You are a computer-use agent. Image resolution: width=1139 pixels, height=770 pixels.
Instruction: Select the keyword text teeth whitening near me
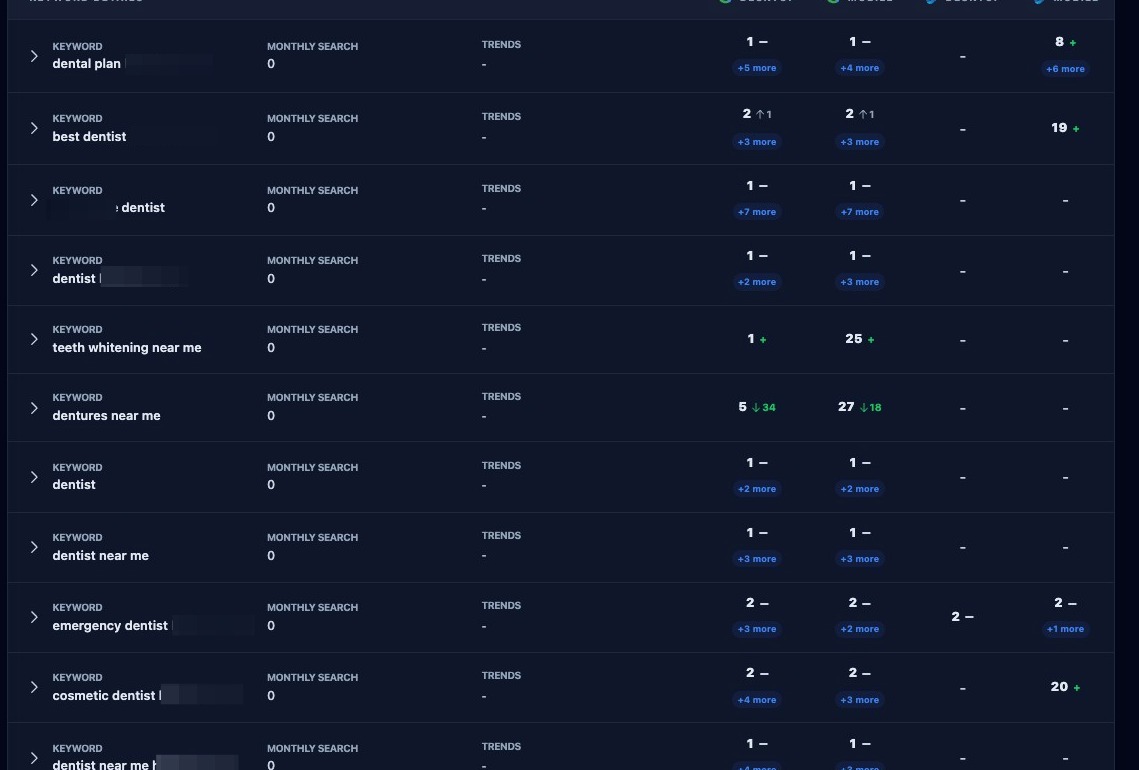[x=126, y=348]
